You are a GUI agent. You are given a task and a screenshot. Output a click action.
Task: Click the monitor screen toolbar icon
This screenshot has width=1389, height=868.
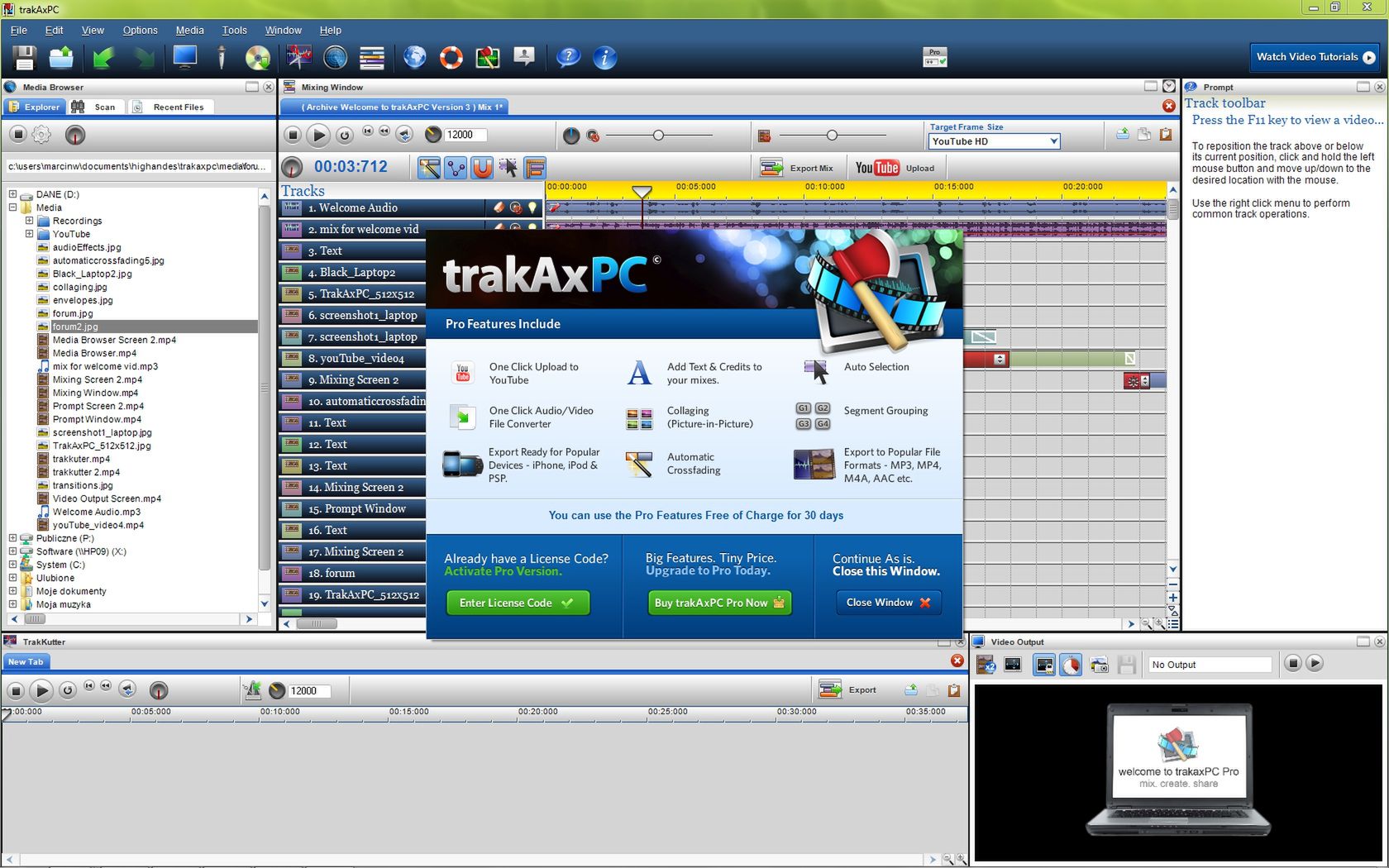pyautogui.click(x=184, y=57)
